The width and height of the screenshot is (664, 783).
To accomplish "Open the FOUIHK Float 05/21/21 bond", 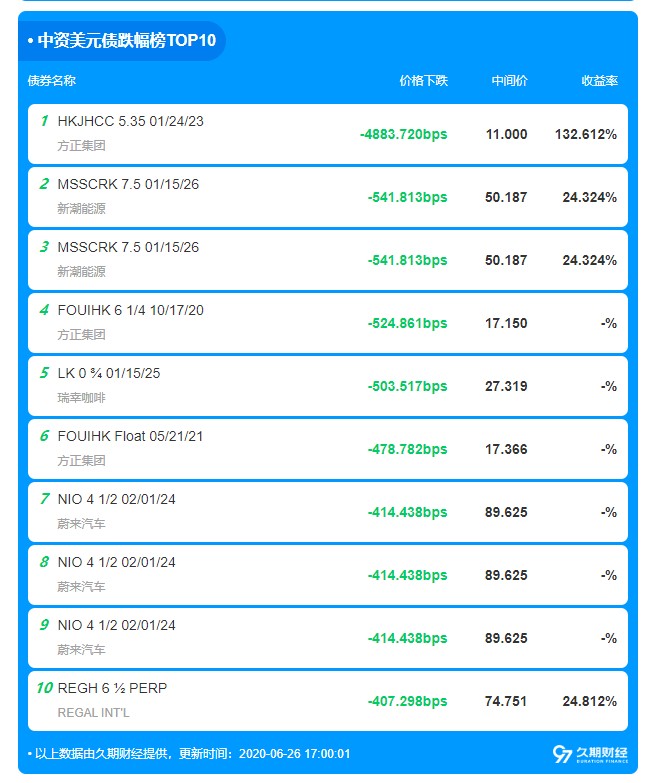I will click(x=131, y=436).
